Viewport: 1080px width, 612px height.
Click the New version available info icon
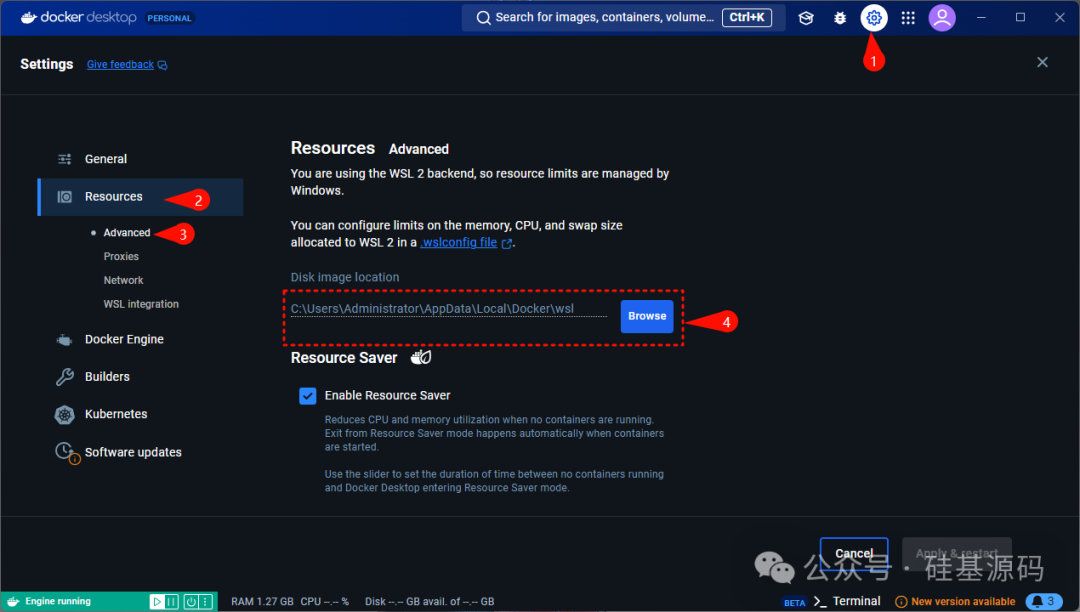click(x=900, y=602)
